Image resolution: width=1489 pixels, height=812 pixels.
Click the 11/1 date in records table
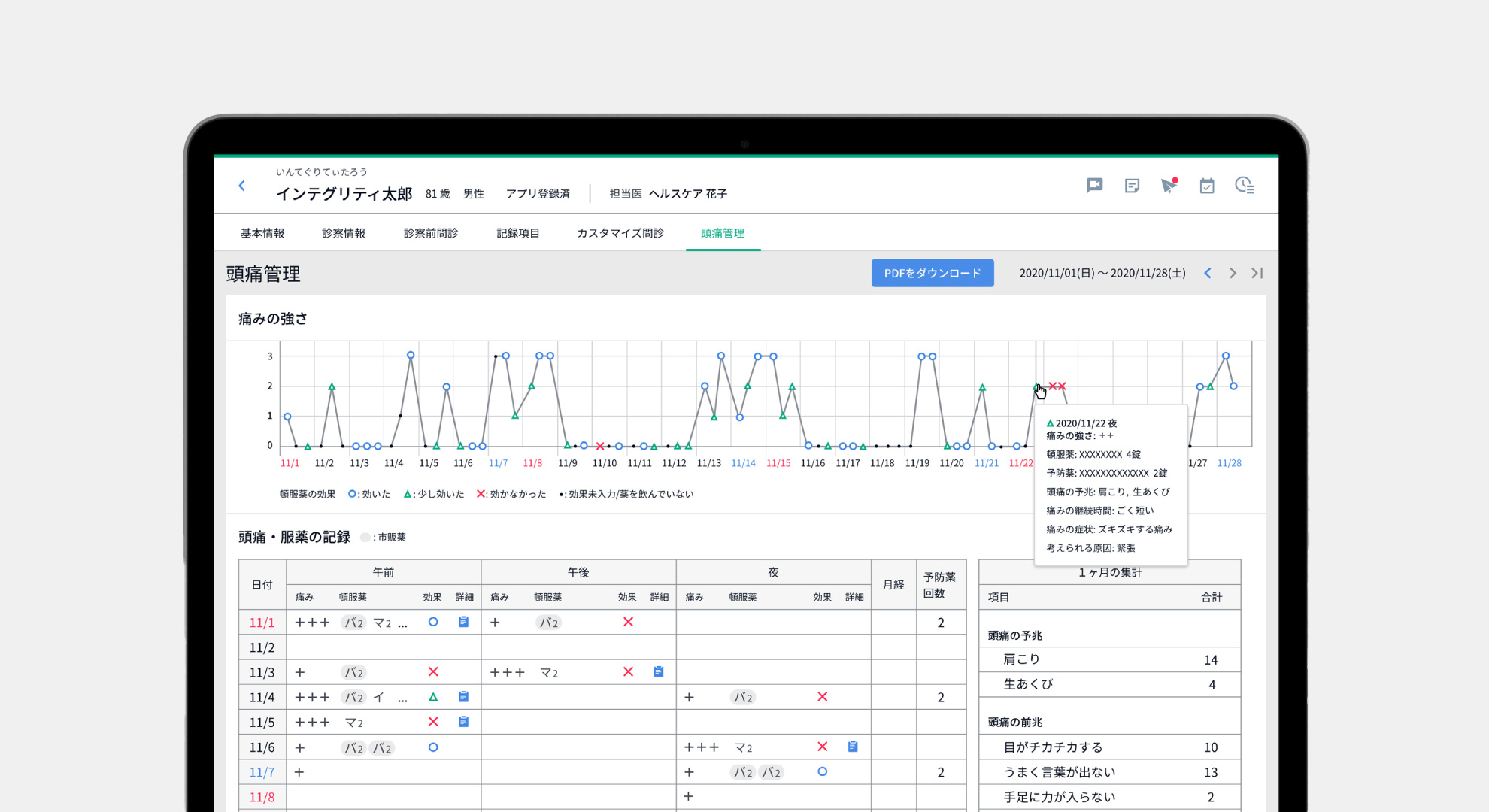tap(262, 623)
